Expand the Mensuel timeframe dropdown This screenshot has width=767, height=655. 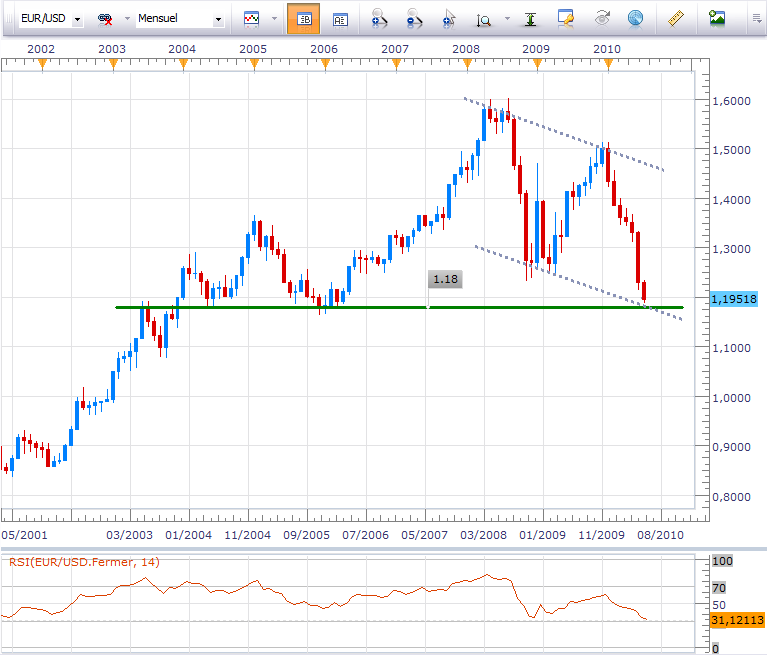(217, 19)
